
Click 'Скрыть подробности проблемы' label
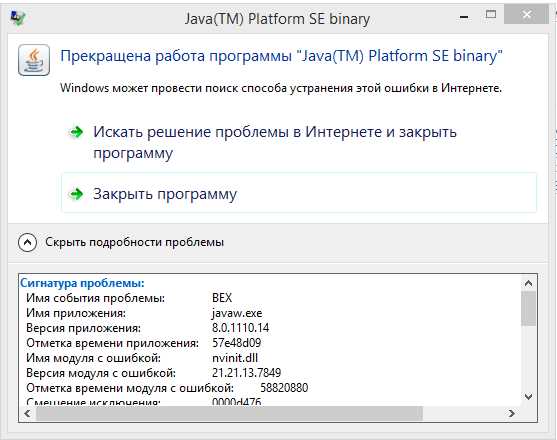point(134,242)
